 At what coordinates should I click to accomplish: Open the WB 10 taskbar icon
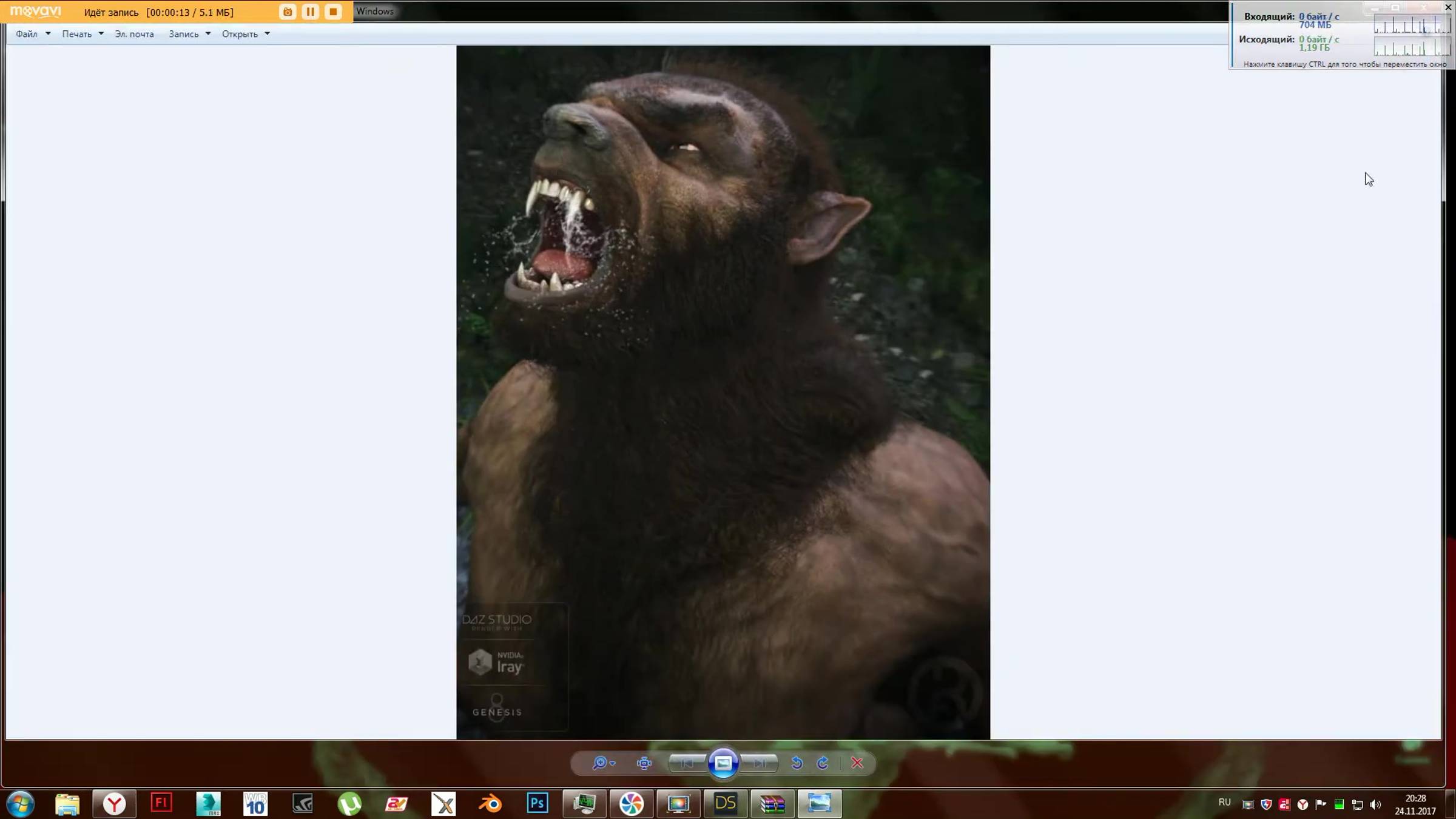(255, 804)
